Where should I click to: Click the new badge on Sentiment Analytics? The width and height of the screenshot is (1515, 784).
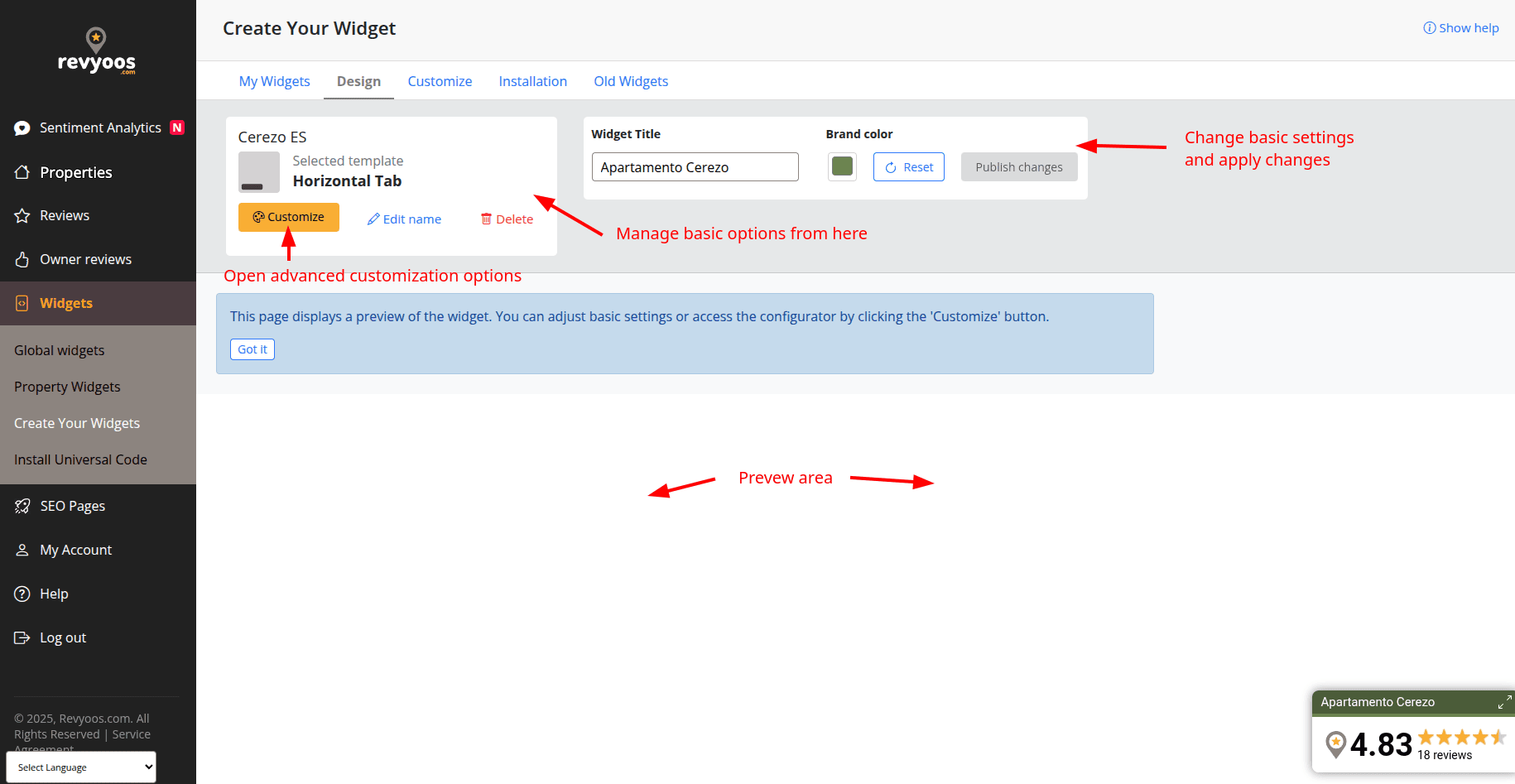click(177, 127)
